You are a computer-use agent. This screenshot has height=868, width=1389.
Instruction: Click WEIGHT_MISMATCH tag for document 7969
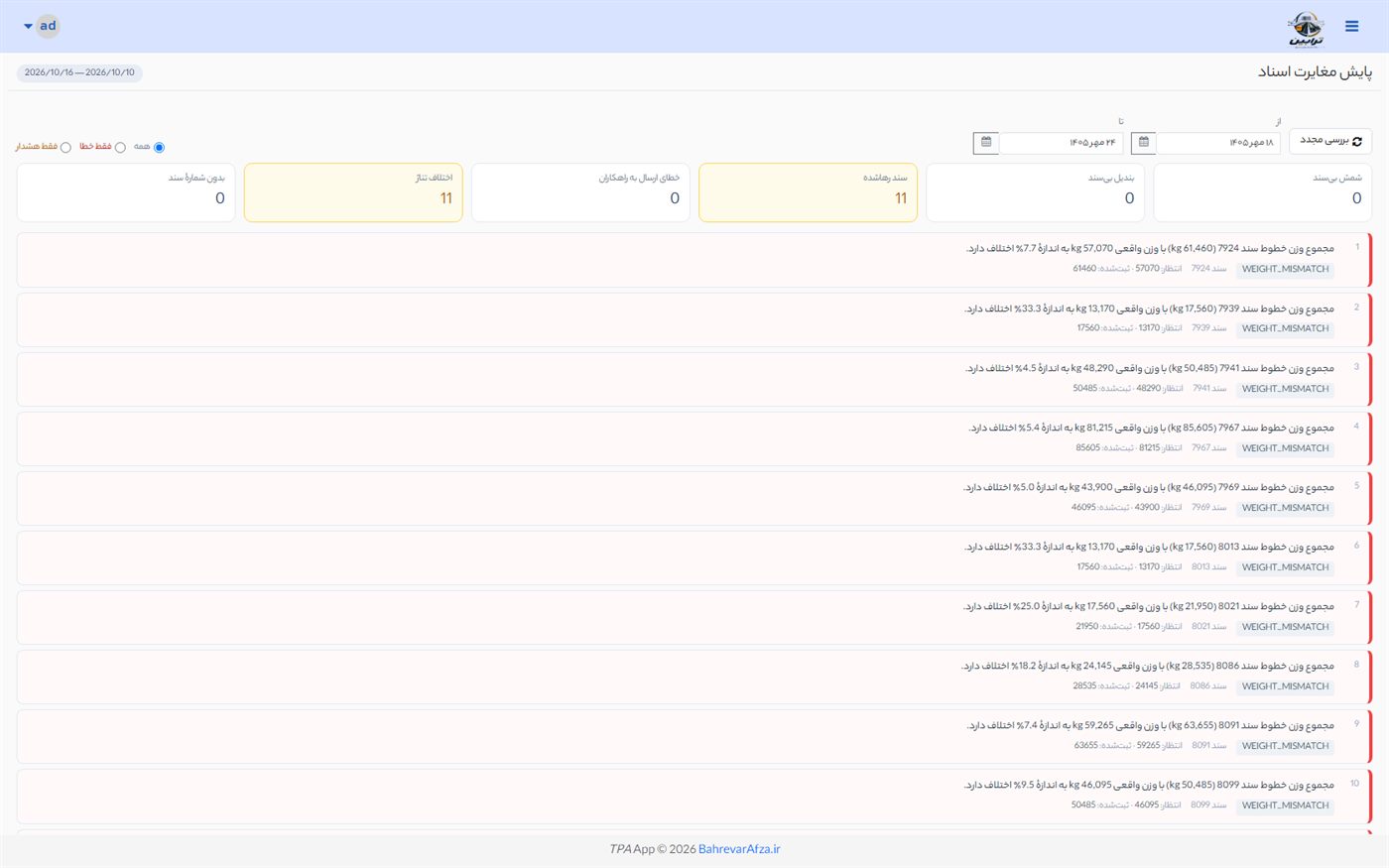(1285, 508)
